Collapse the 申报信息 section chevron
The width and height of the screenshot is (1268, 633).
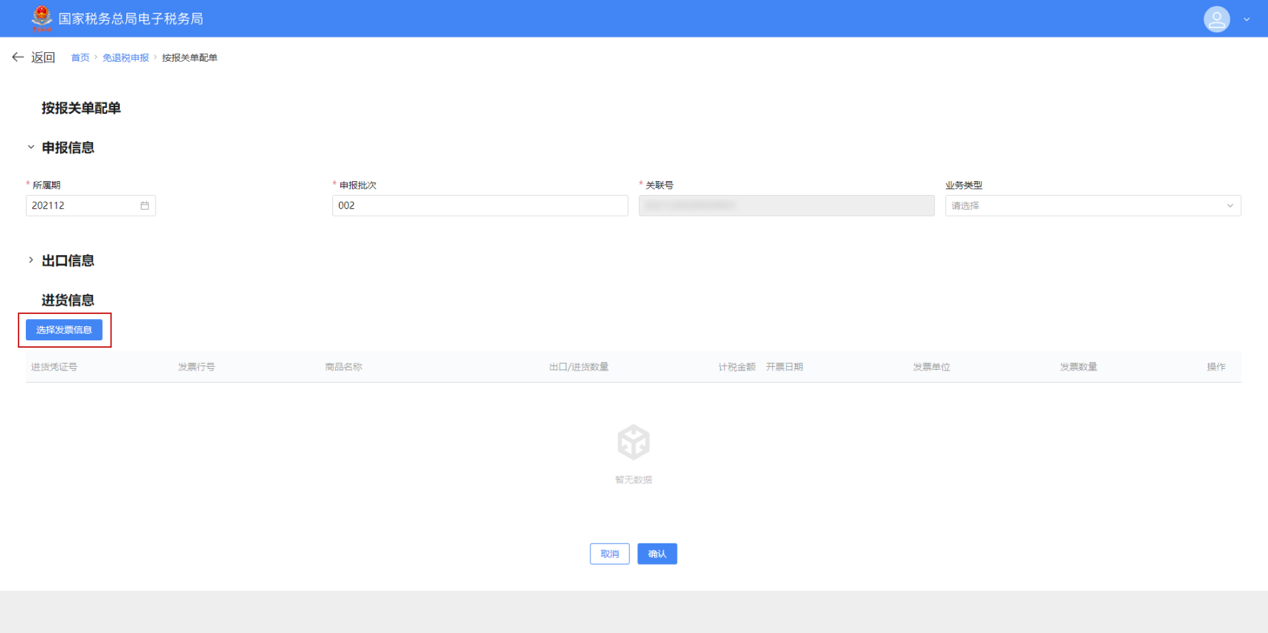(x=31, y=147)
